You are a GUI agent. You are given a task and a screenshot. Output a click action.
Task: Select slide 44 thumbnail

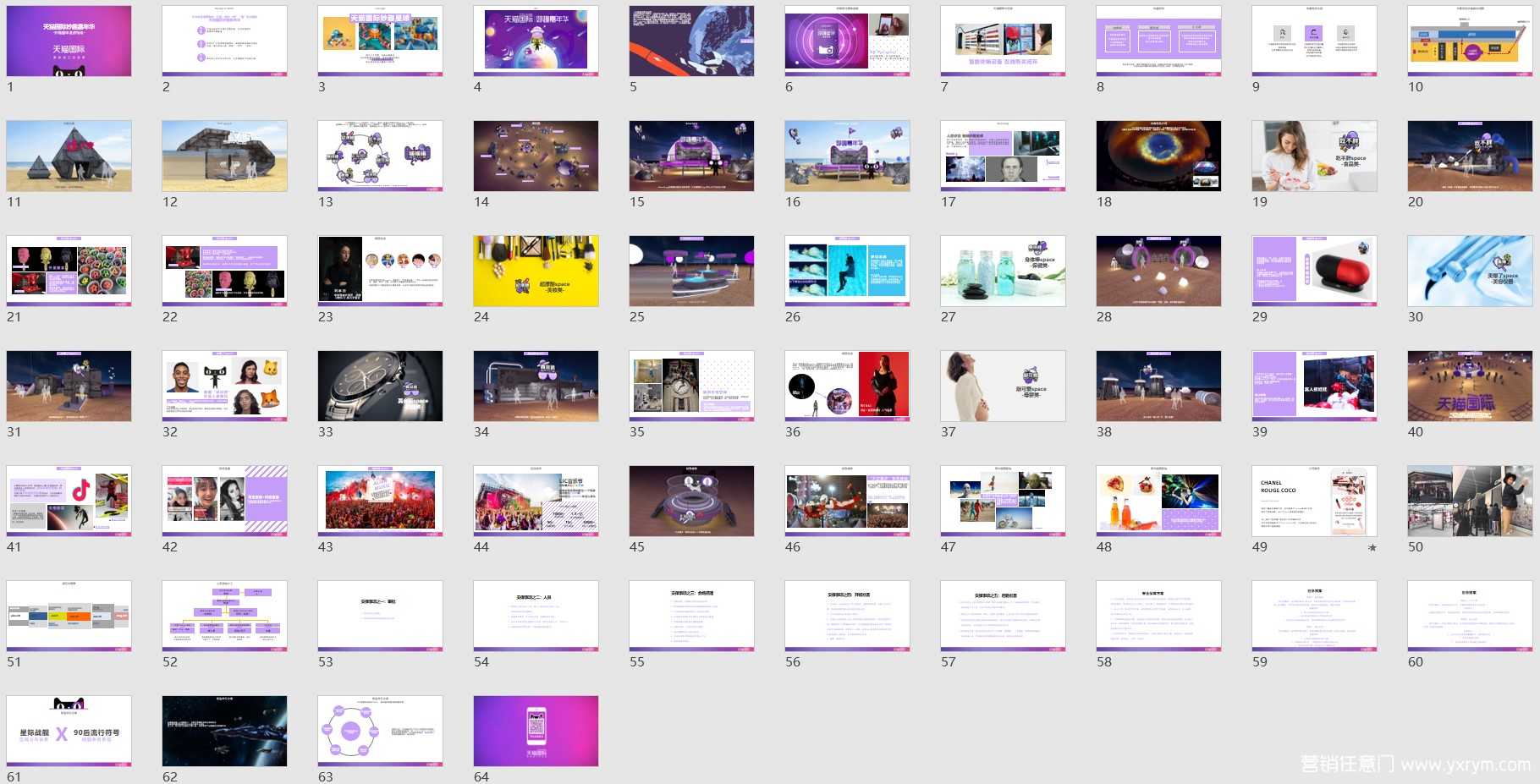point(536,501)
